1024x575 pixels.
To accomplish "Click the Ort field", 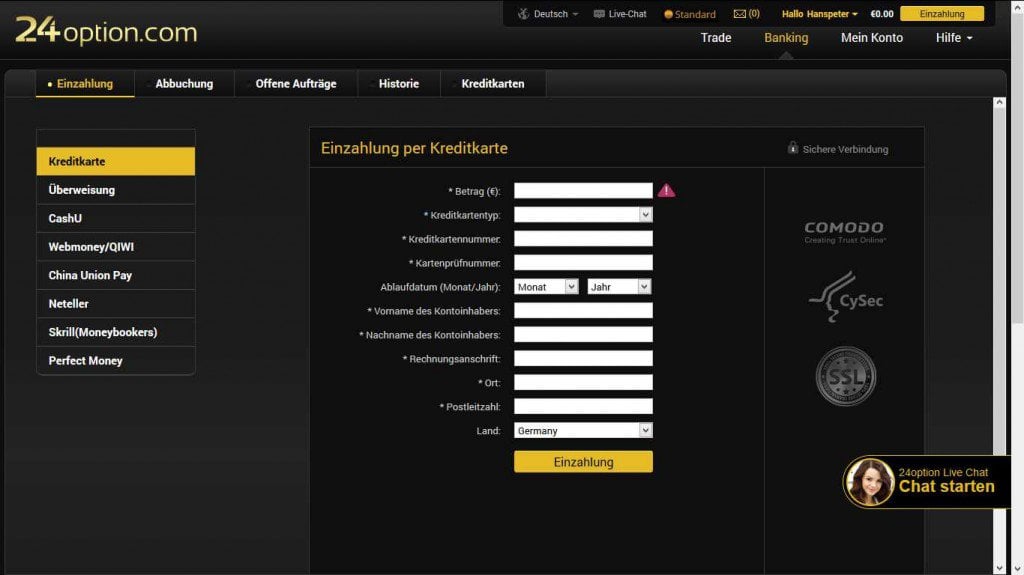I will pyautogui.click(x=583, y=382).
